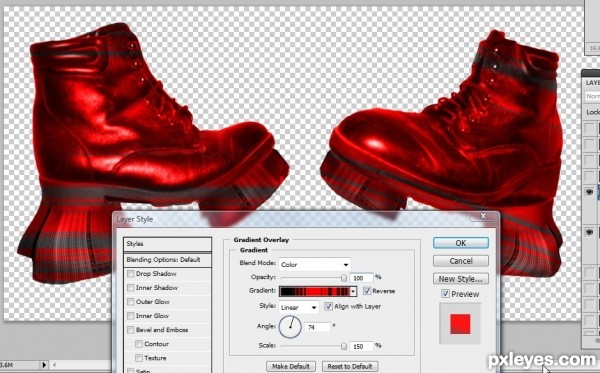The image size is (600, 373).
Task: Enable the Inner Shadow style checkbox
Action: click(x=131, y=288)
